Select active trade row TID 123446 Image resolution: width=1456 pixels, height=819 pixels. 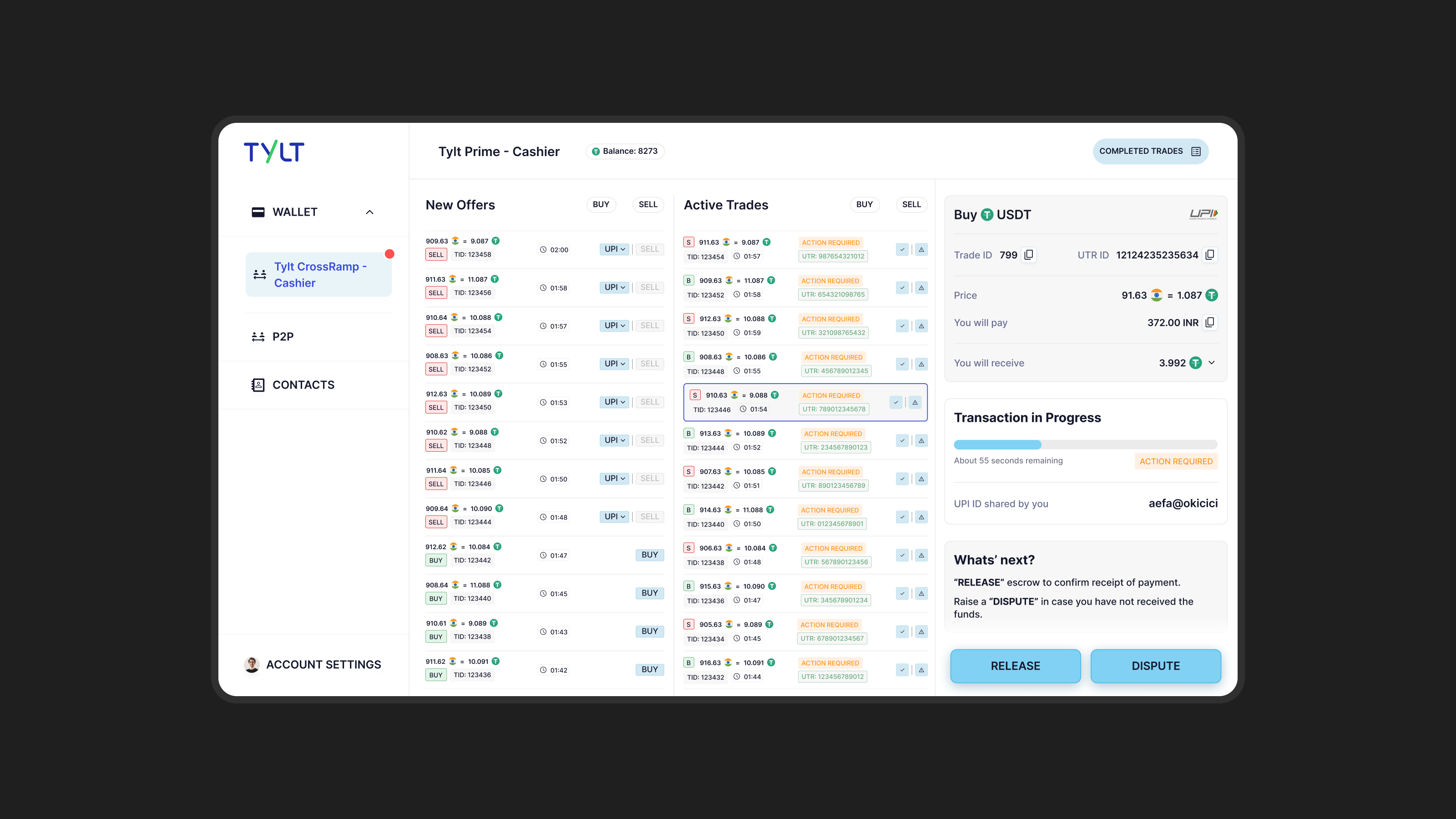[x=805, y=402]
